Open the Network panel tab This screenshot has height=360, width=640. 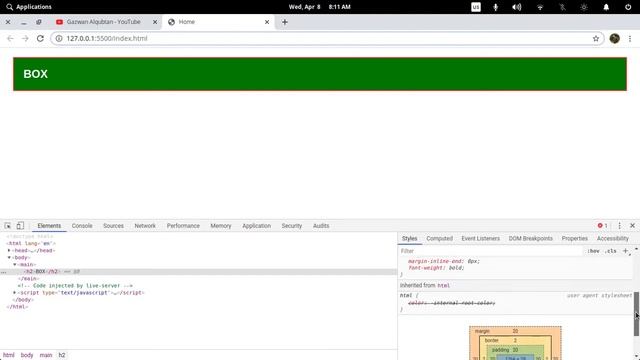[x=145, y=226]
